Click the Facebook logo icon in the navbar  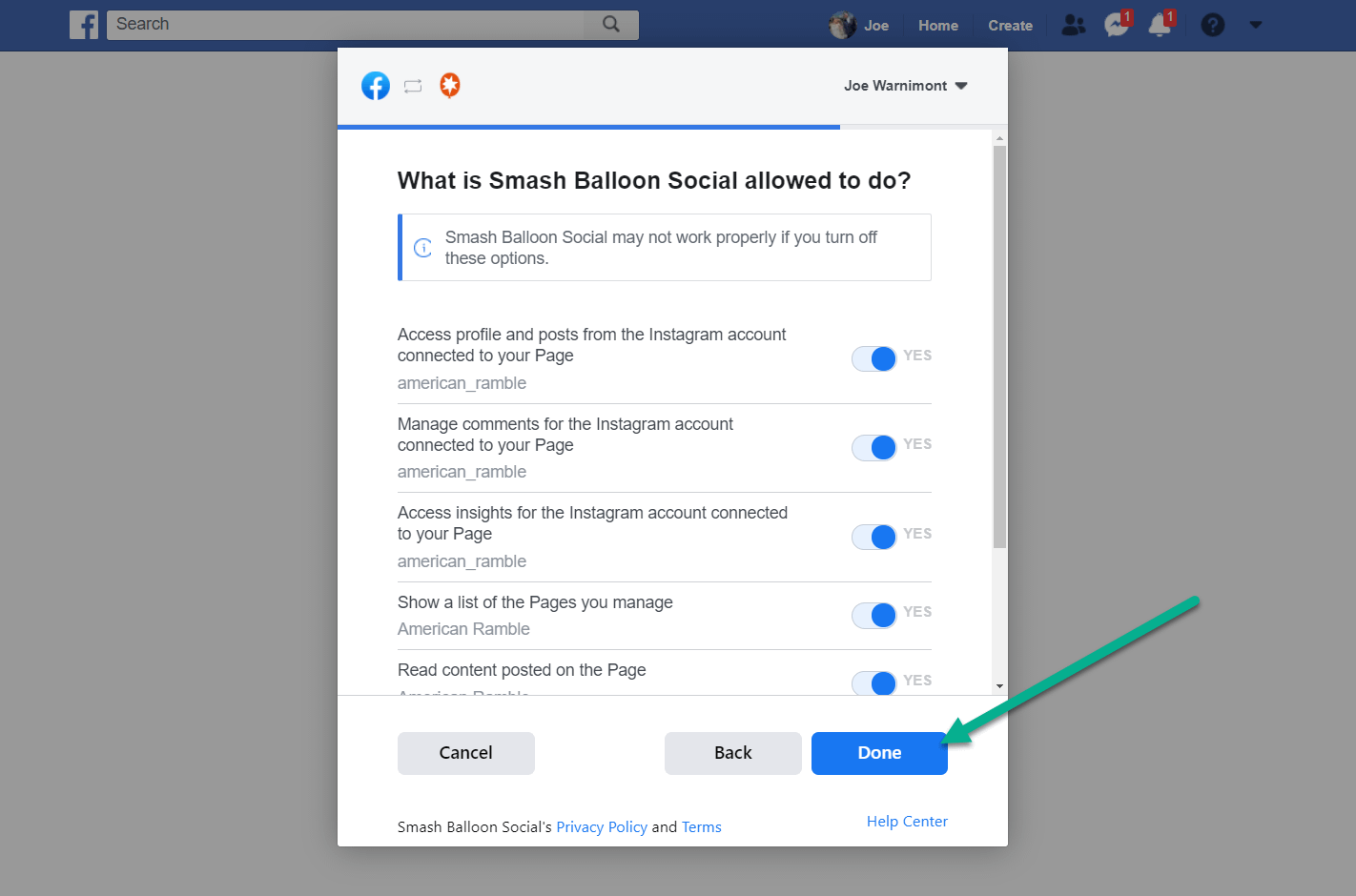click(84, 25)
